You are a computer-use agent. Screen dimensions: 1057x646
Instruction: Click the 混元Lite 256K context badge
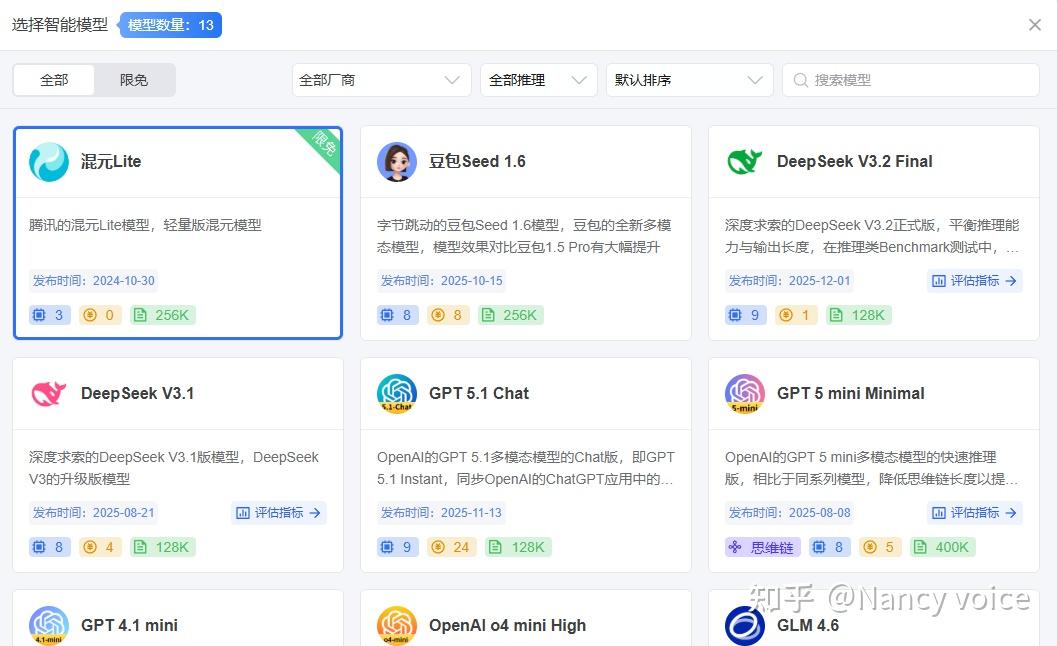click(x=162, y=315)
